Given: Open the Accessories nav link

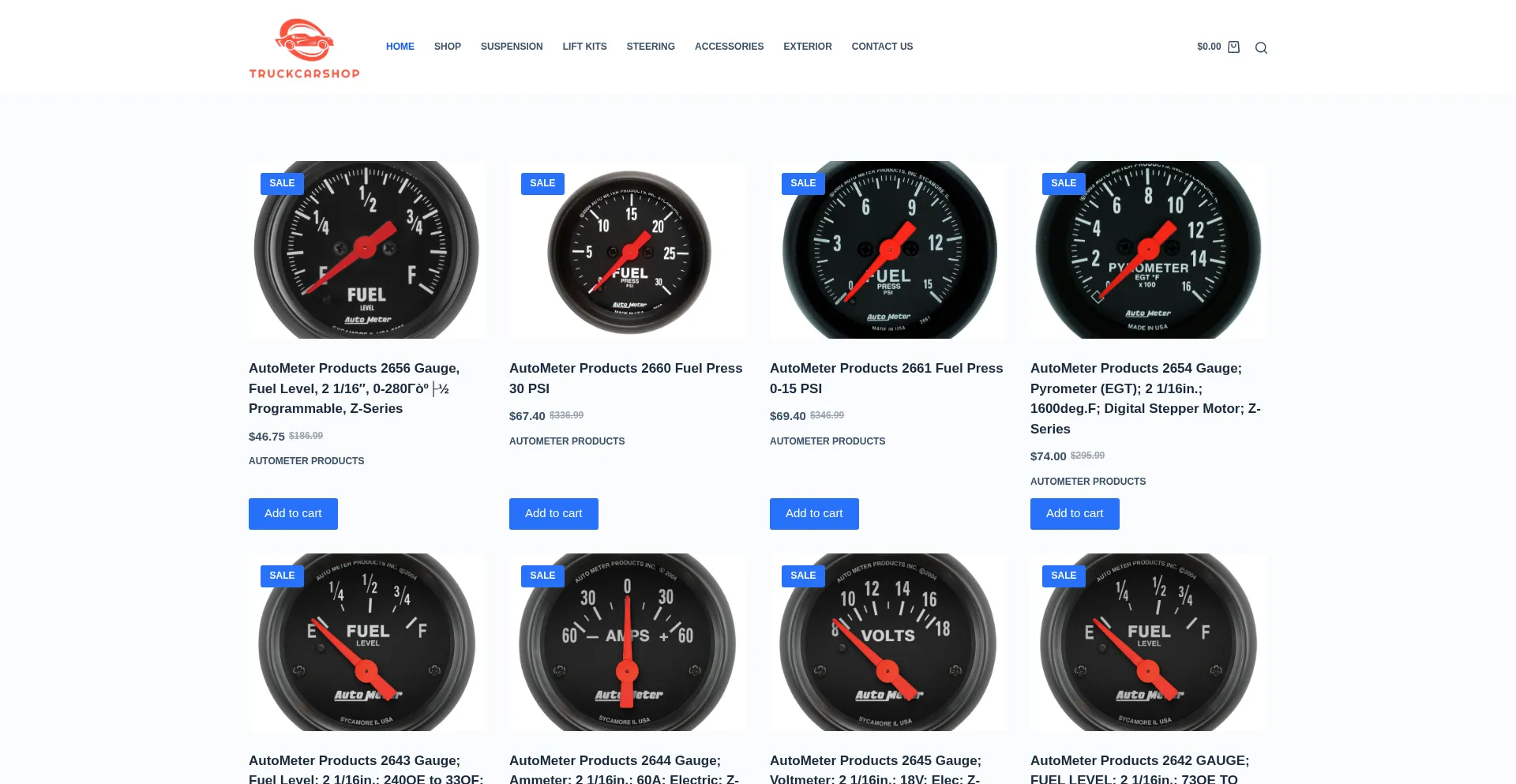Looking at the screenshot, I should point(729,47).
